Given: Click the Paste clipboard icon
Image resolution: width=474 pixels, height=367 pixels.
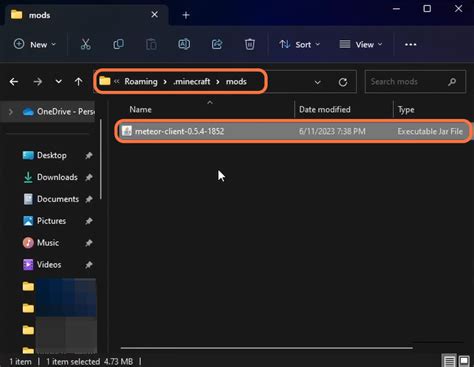Looking at the screenshot, I should click(x=151, y=44).
